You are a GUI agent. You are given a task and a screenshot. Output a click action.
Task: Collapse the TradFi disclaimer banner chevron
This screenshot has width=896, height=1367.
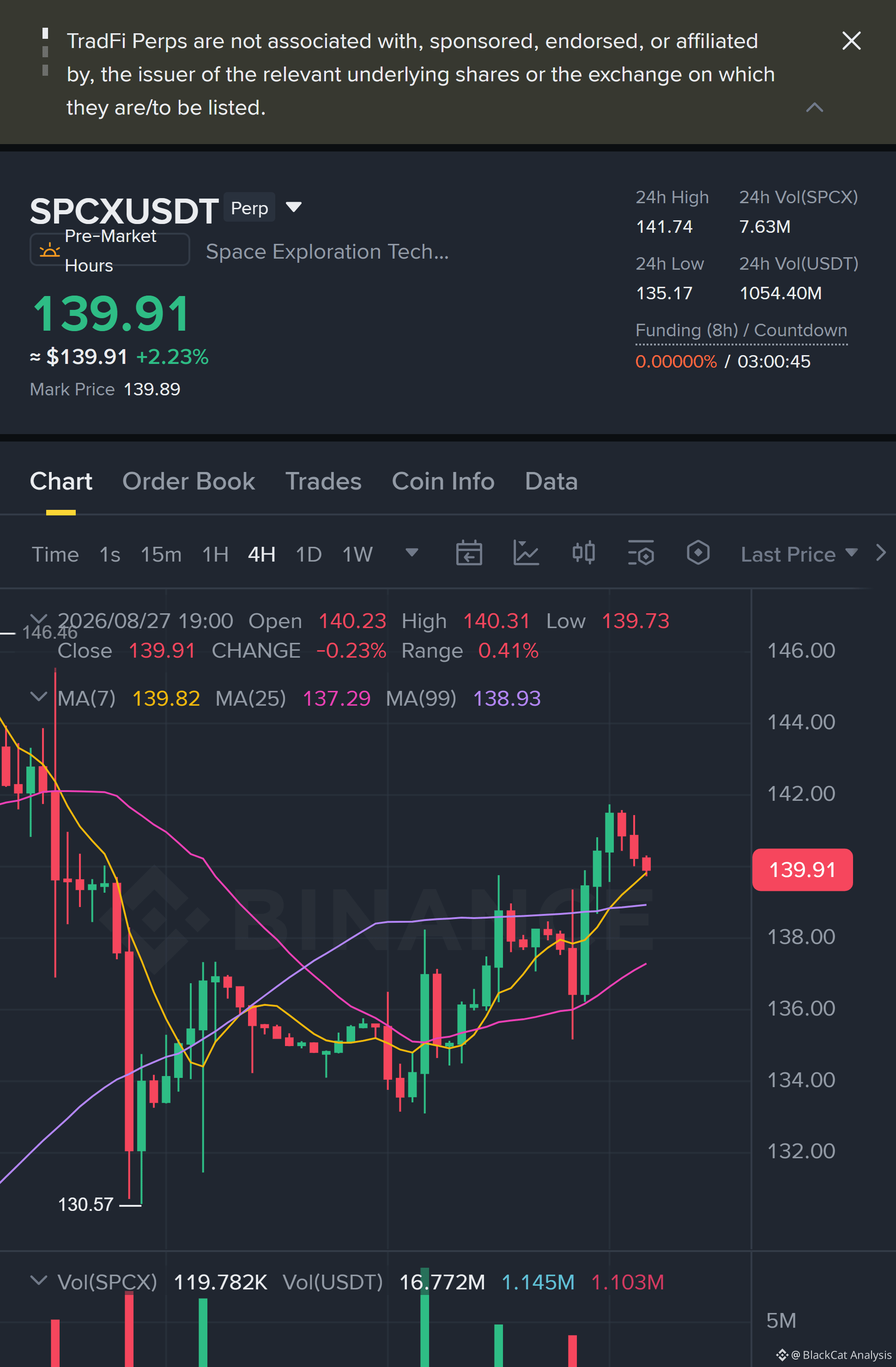(814, 108)
